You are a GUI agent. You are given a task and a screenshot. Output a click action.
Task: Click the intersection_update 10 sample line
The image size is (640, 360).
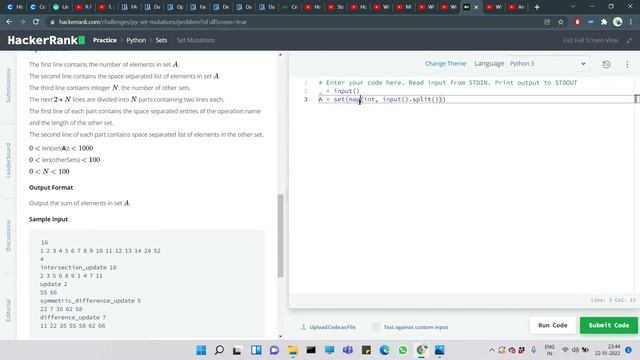tap(78, 267)
